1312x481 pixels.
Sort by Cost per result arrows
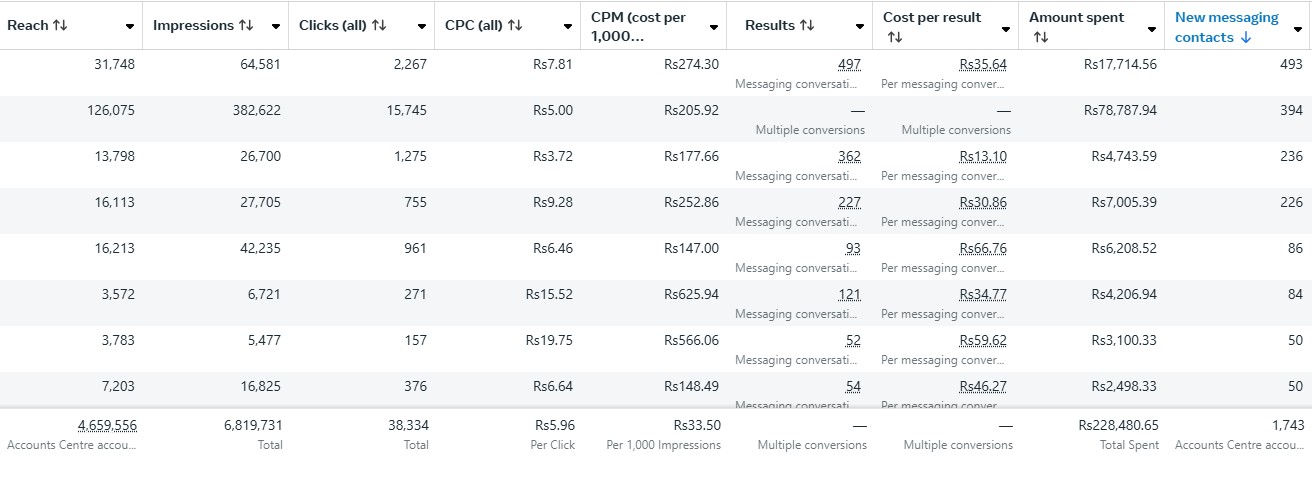894,37
